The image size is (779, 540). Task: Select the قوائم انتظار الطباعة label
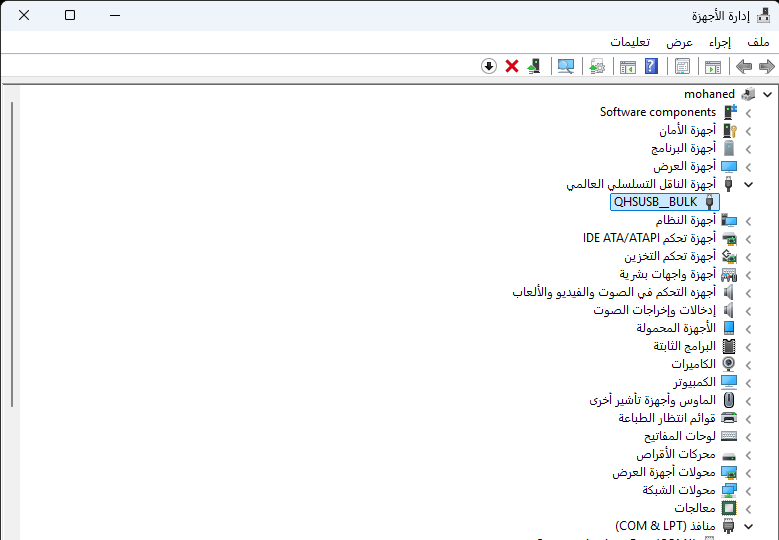(x=667, y=418)
